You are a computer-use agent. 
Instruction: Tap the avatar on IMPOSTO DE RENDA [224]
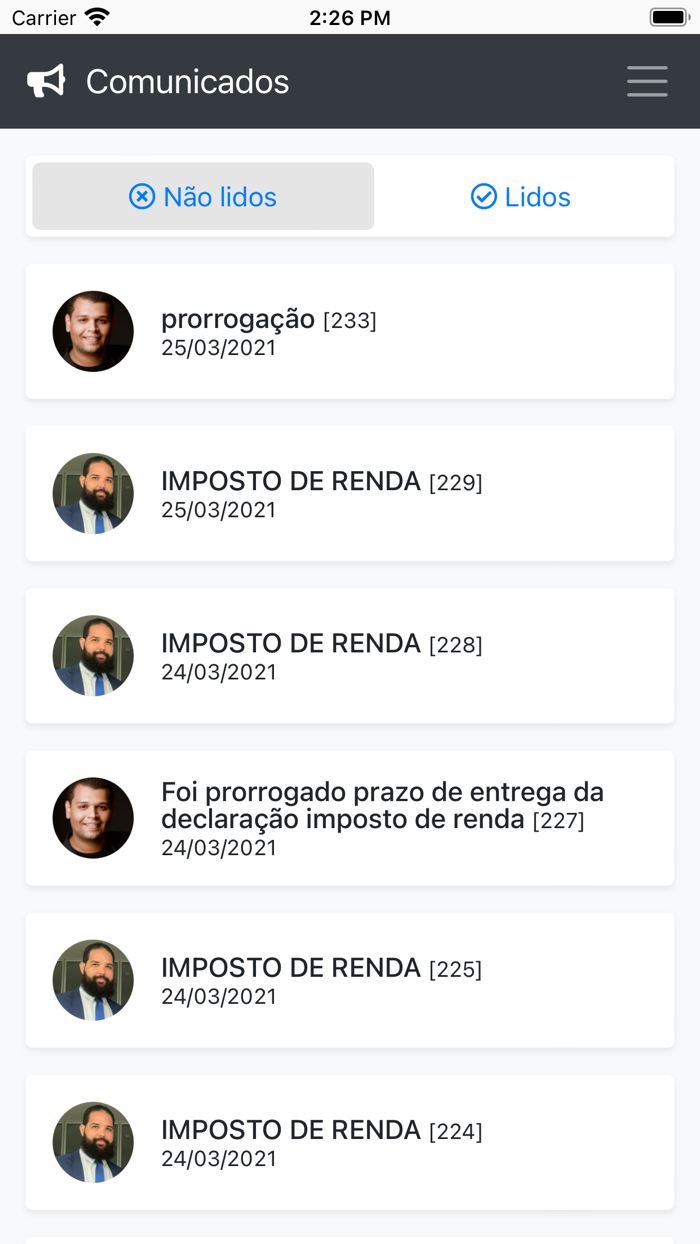point(93,1142)
